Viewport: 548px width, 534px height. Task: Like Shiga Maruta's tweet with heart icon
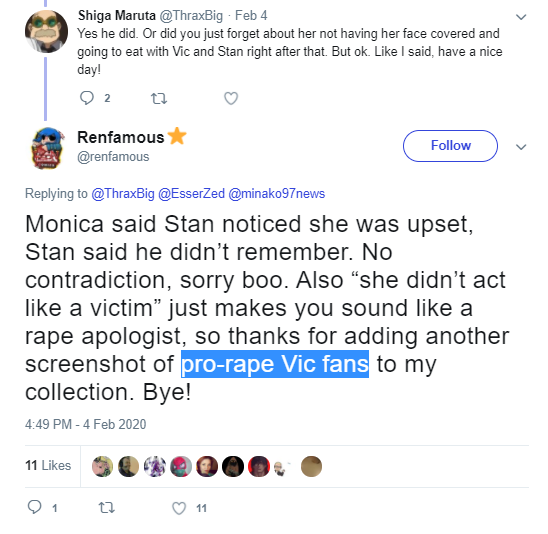[231, 98]
